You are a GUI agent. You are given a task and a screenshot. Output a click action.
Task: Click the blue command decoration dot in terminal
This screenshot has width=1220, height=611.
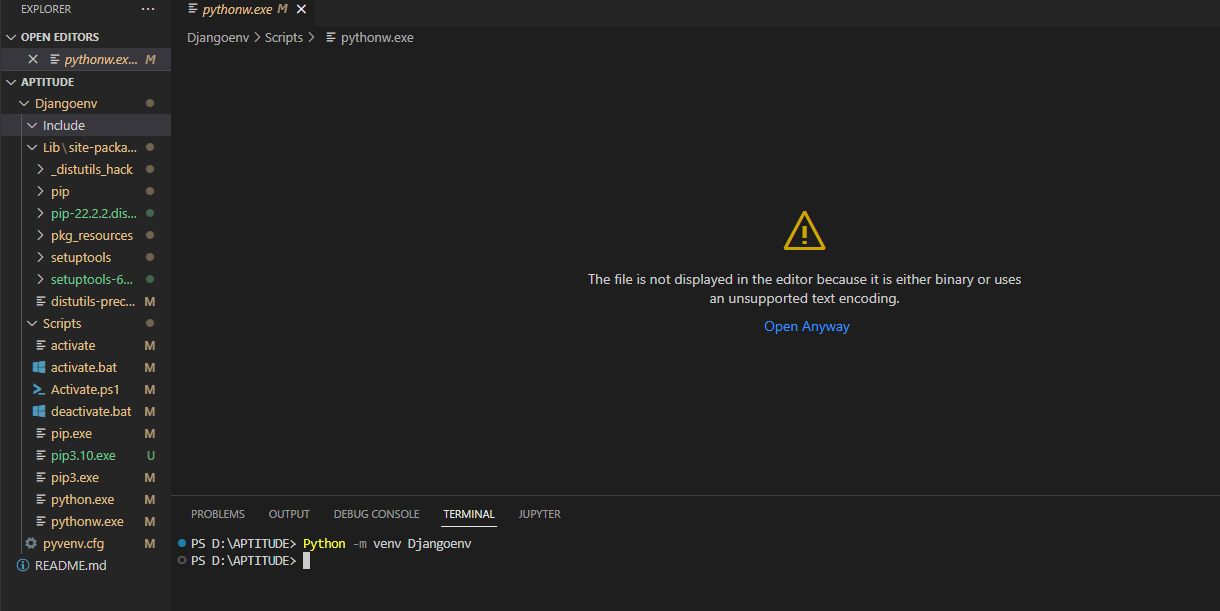coord(182,542)
